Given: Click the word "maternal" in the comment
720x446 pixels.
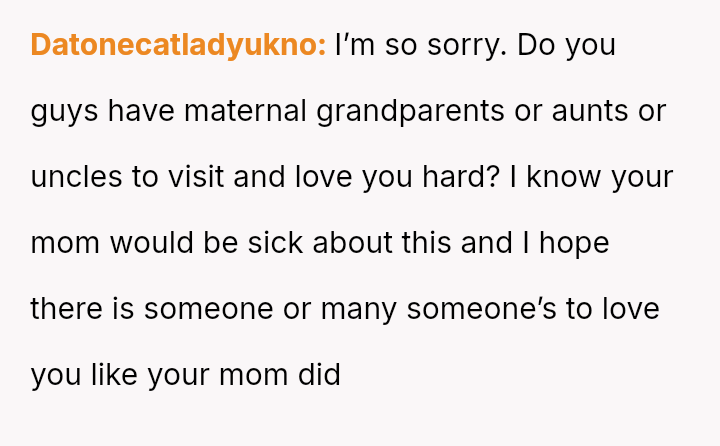Looking at the screenshot, I should click(x=245, y=111).
